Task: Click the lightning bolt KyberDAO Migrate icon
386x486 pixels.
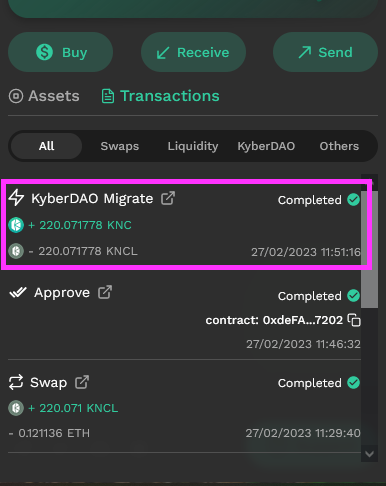Action: (16, 197)
